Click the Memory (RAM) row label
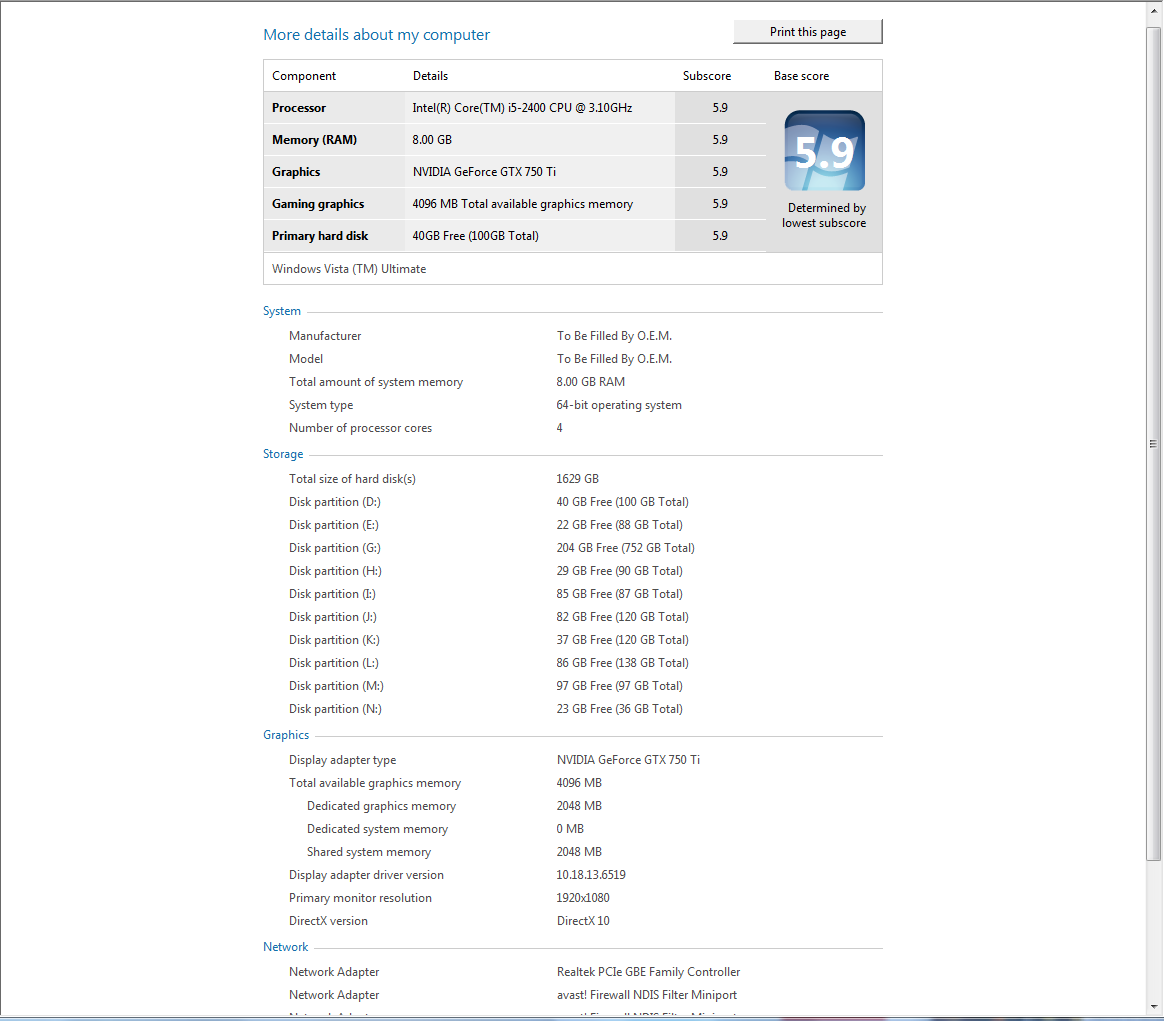The image size is (1164, 1021). [x=314, y=140]
